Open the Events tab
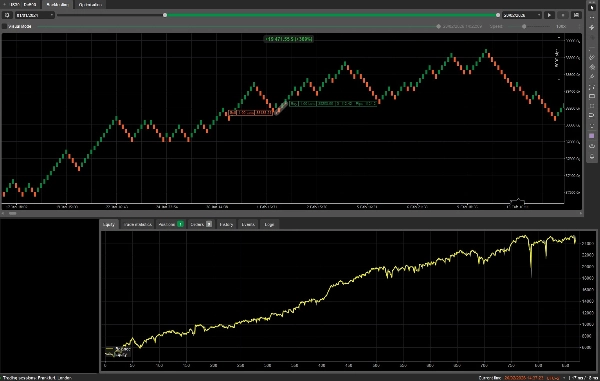Image resolution: width=600 pixels, height=381 pixels. pyautogui.click(x=248, y=225)
